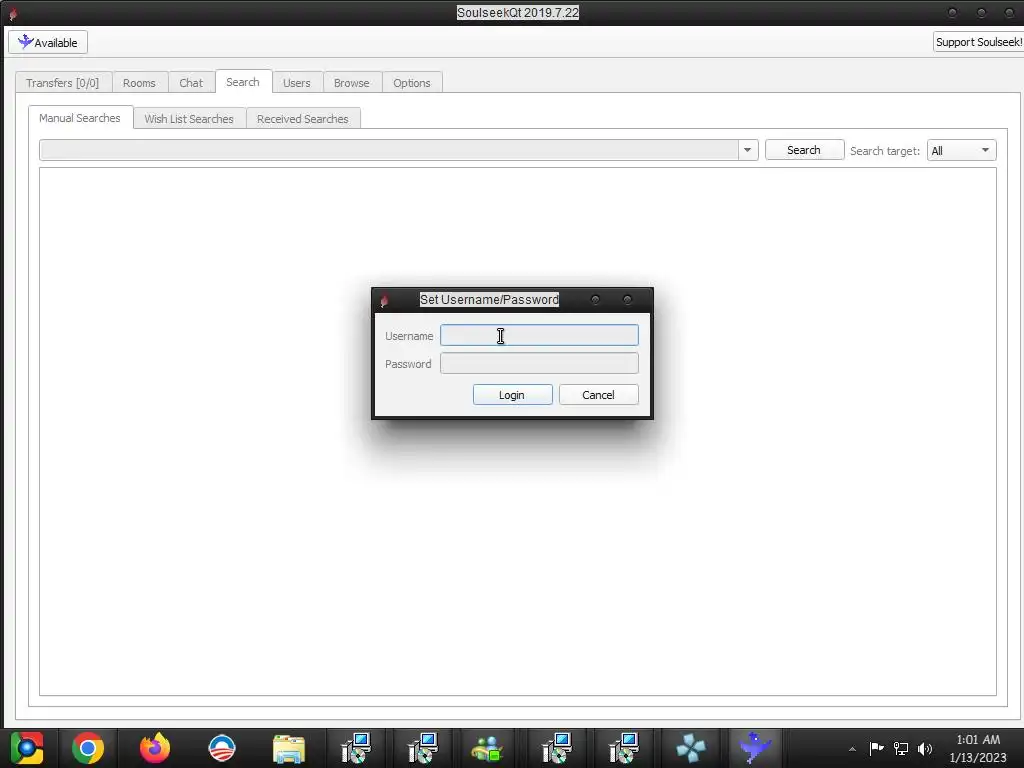The image size is (1024, 768).
Task: Focus the Username input field
Action: tap(539, 336)
